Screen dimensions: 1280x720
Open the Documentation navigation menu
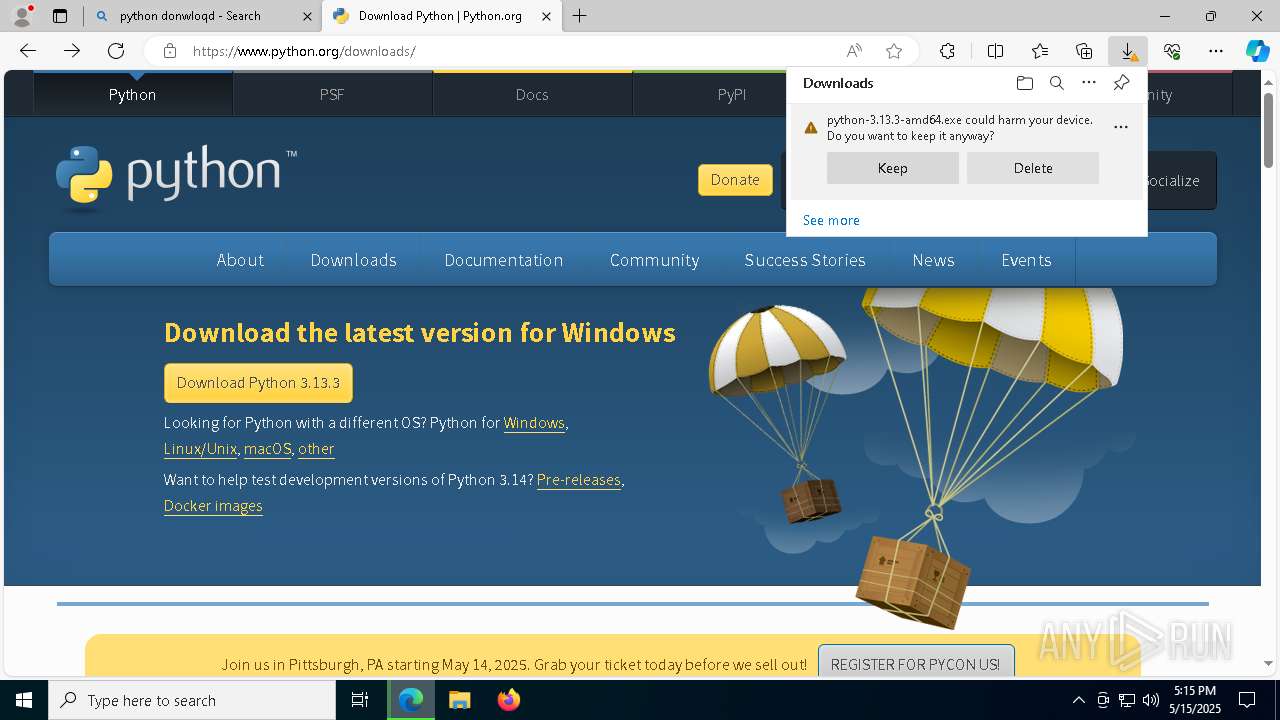[504, 260]
